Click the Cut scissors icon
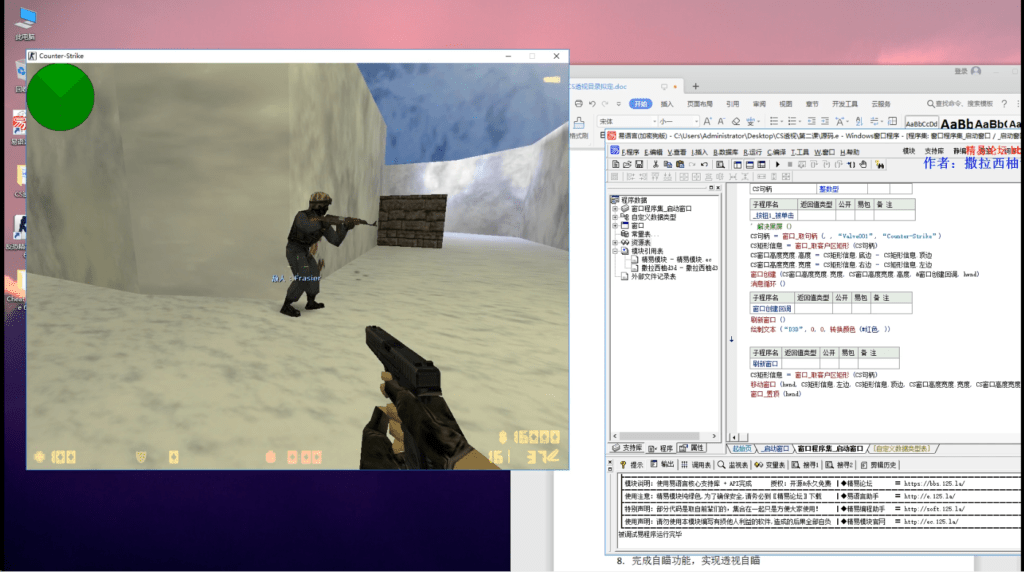 click(x=654, y=164)
